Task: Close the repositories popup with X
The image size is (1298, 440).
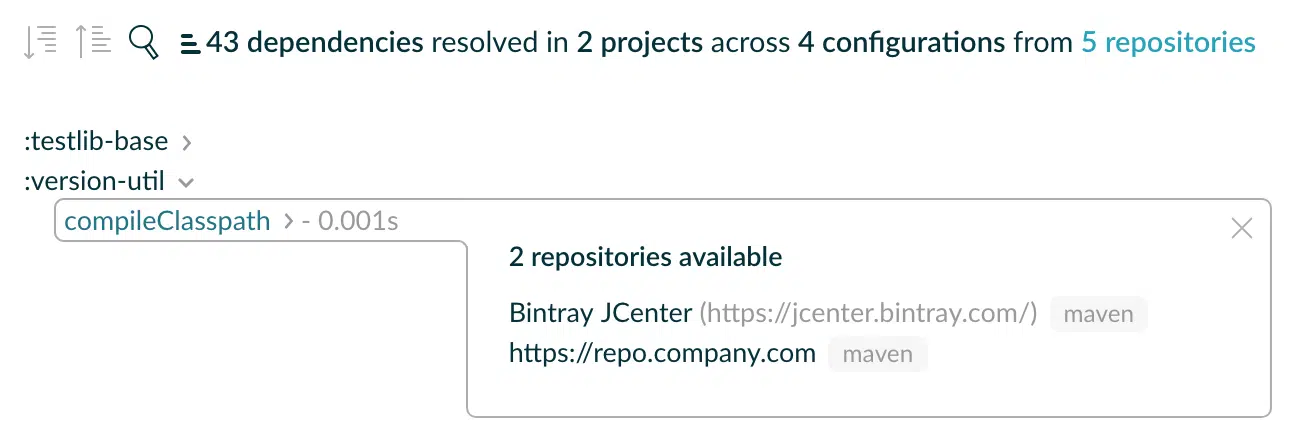Action: (x=1241, y=229)
